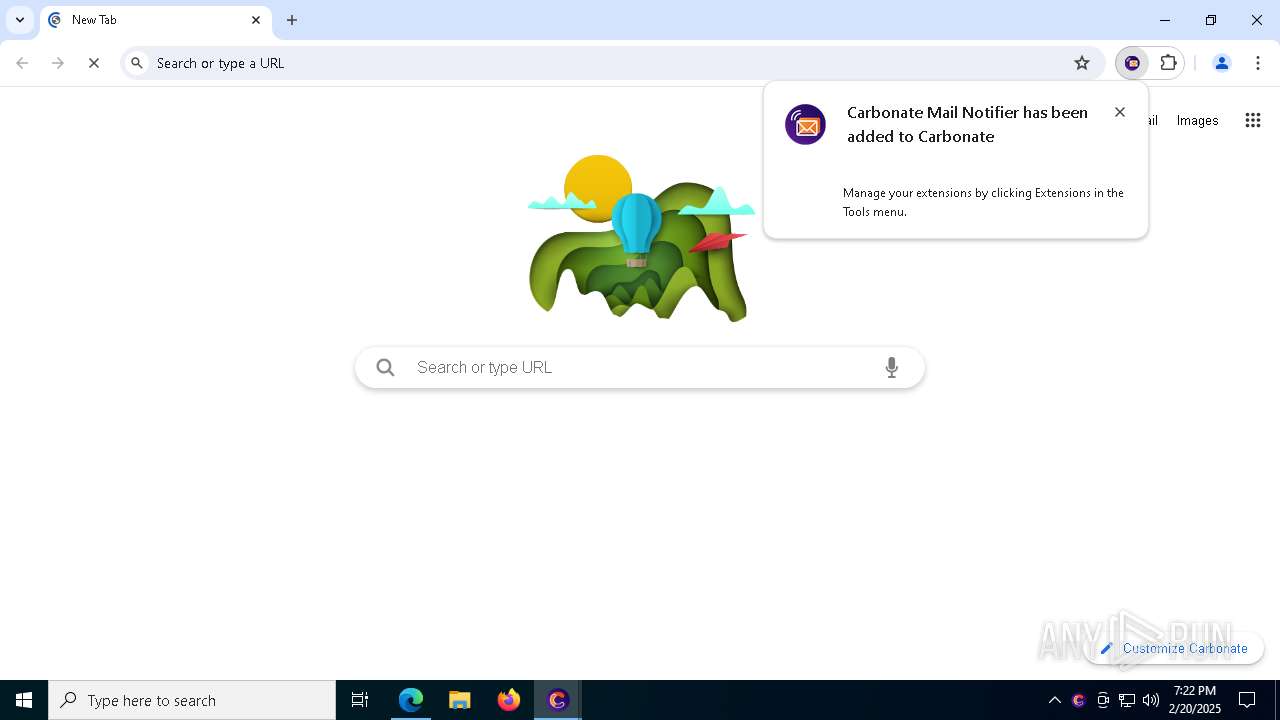Show hidden system tray icons

pyautogui.click(x=1054, y=700)
